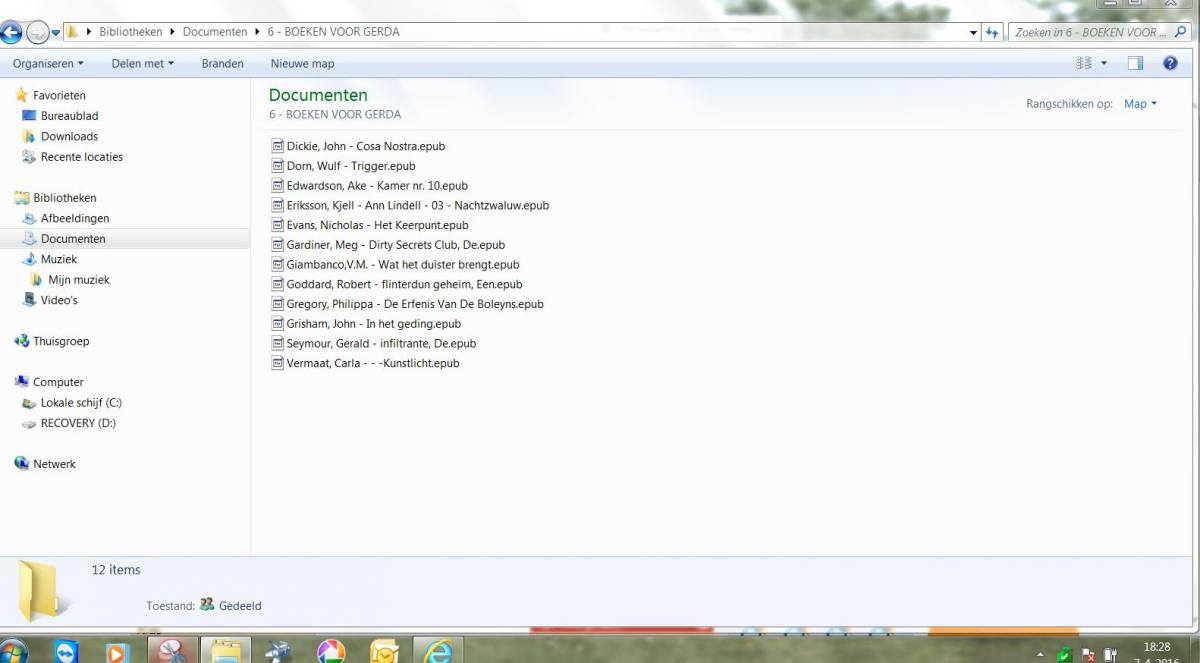Click the Gedeeld status in details pane
Image resolution: width=1200 pixels, height=663 pixels.
(x=240, y=605)
